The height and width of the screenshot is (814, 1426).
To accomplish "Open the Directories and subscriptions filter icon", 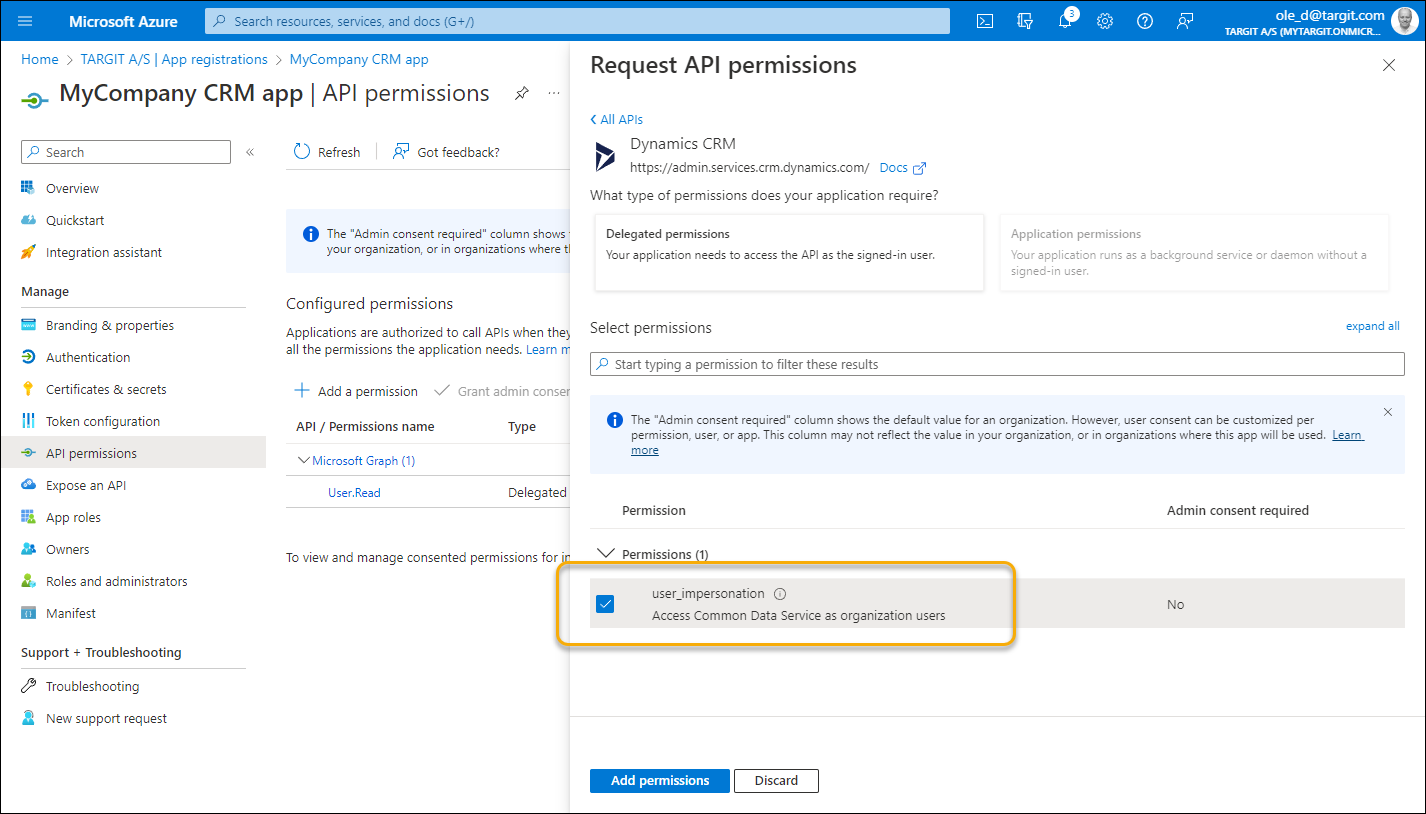I will [1025, 20].
